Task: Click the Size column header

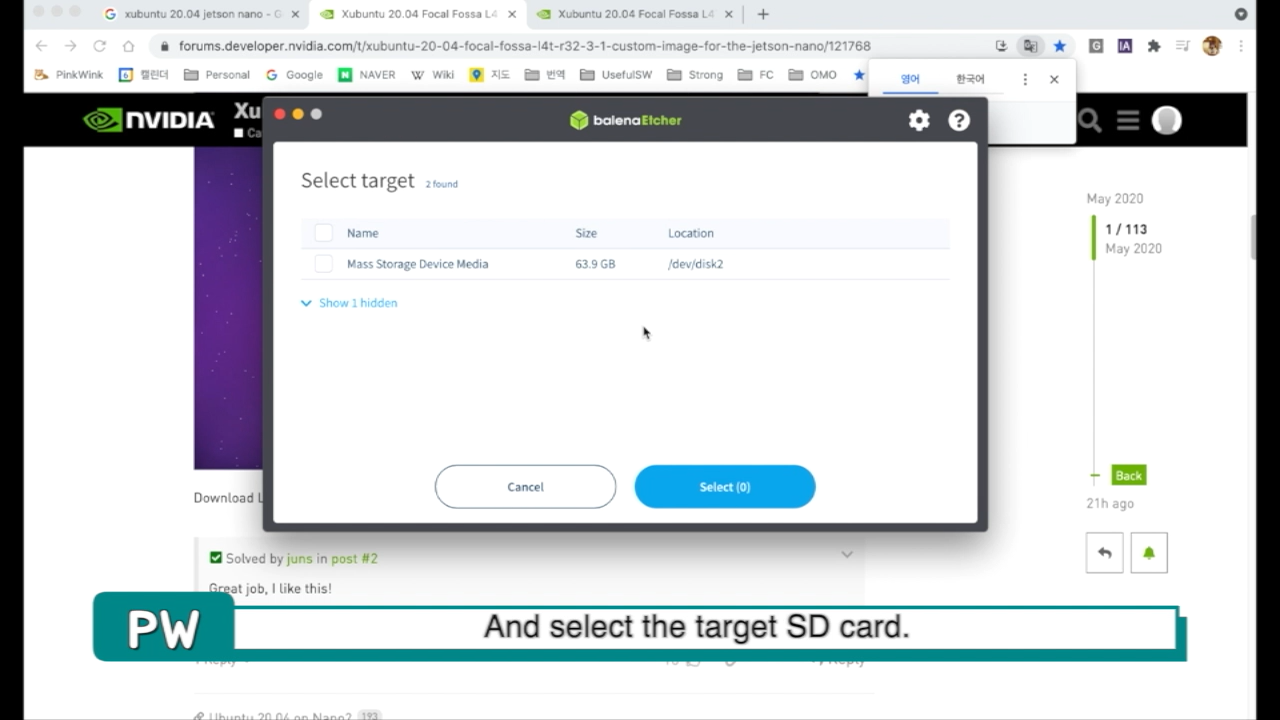Action: click(x=586, y=233)
